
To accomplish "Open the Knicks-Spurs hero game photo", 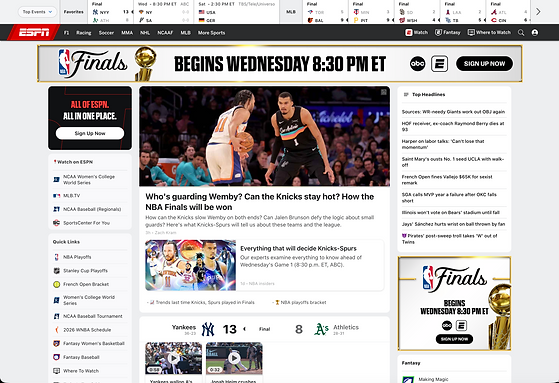I will (264, 136).
